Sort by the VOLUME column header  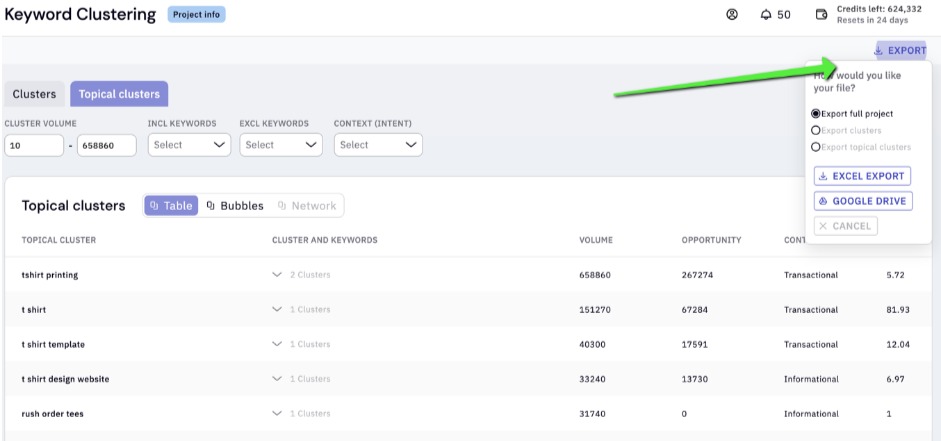click(x=596, y=240)
